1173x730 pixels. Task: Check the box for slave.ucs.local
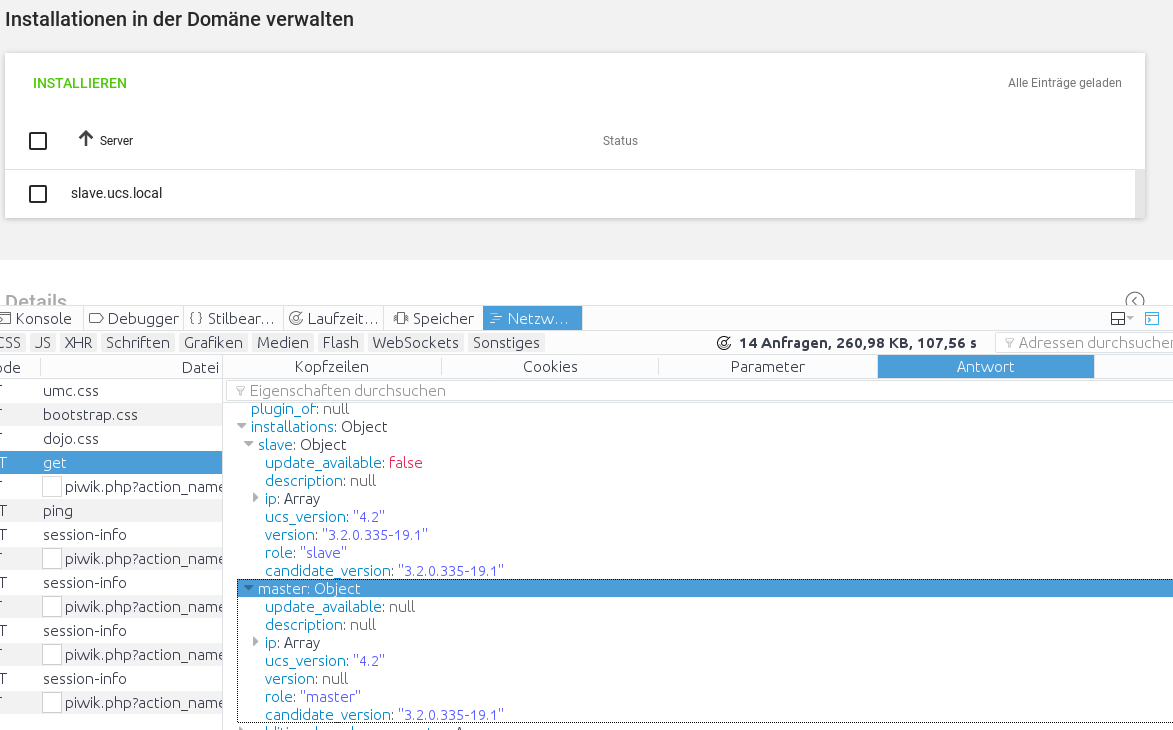click(38, 194)
